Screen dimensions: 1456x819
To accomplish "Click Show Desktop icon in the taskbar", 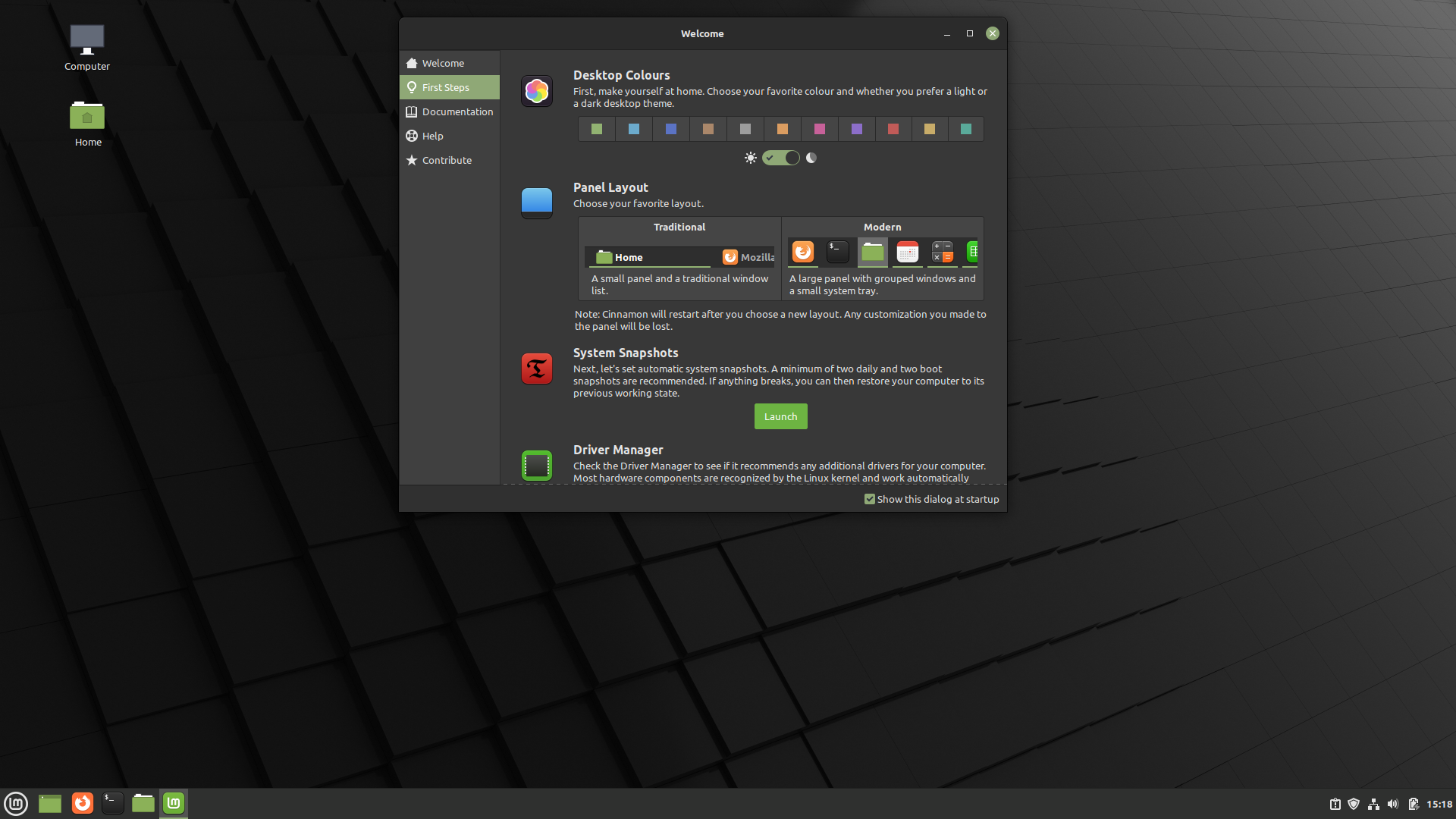I will click(x=50, y=803).
